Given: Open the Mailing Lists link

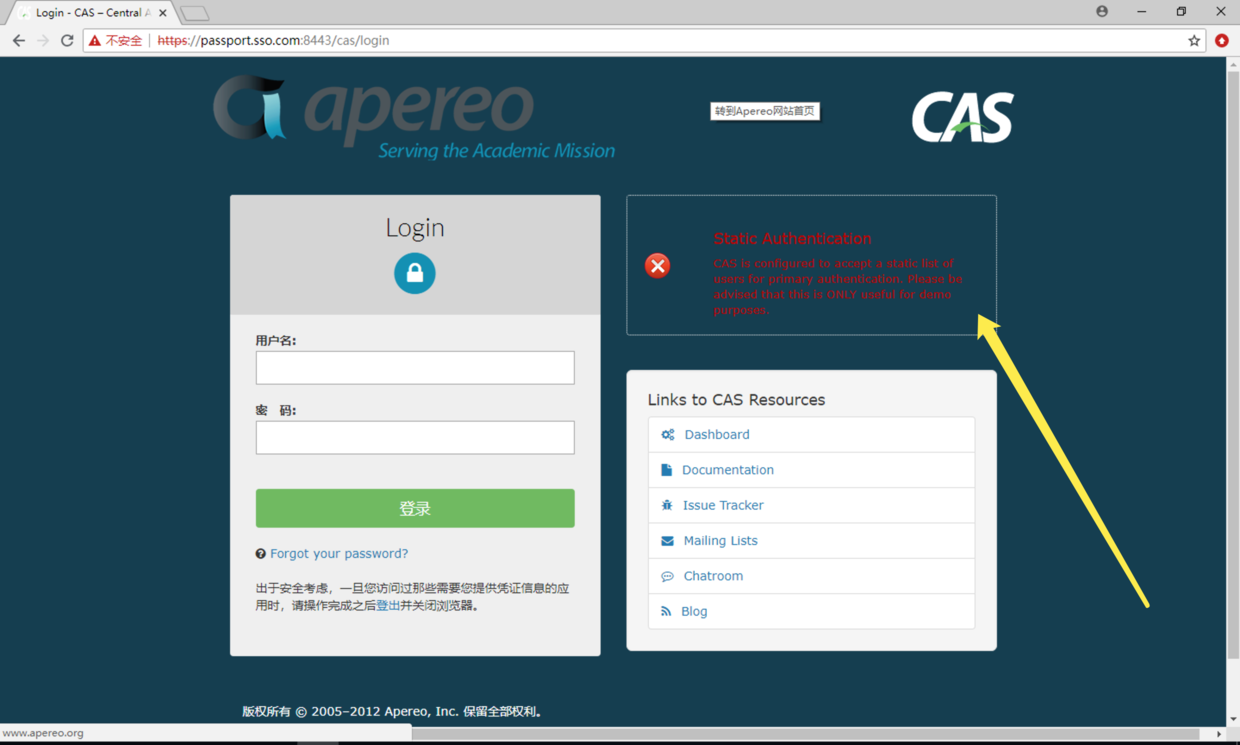Looking at the screenshot, I should (721, 541).
